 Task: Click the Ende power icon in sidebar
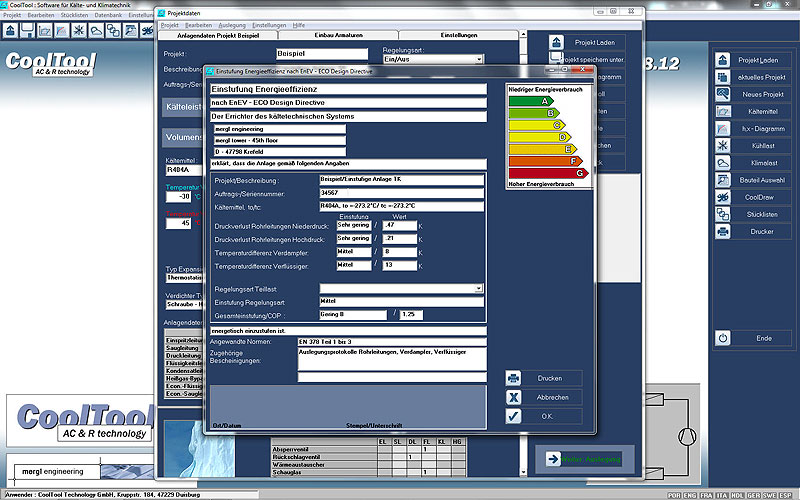pyautogui.click(x=722, y=338)
